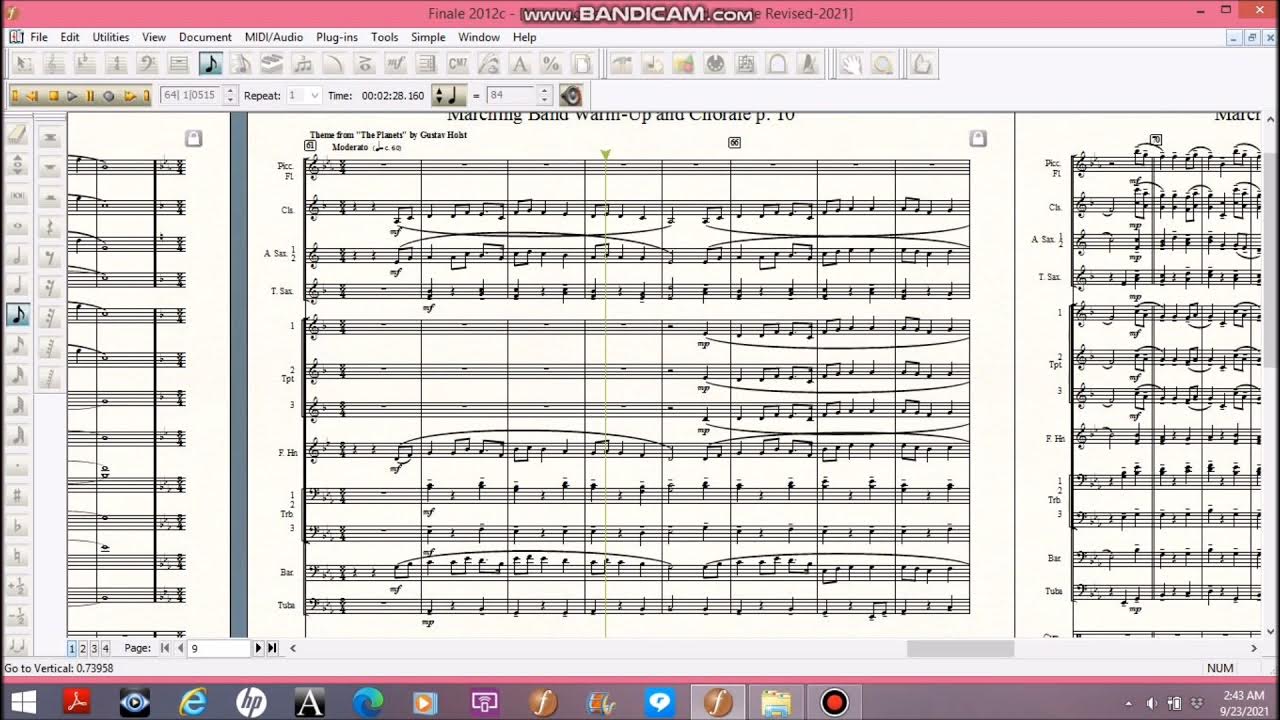Open the tempo note duration selector

[x=449, y=96]
